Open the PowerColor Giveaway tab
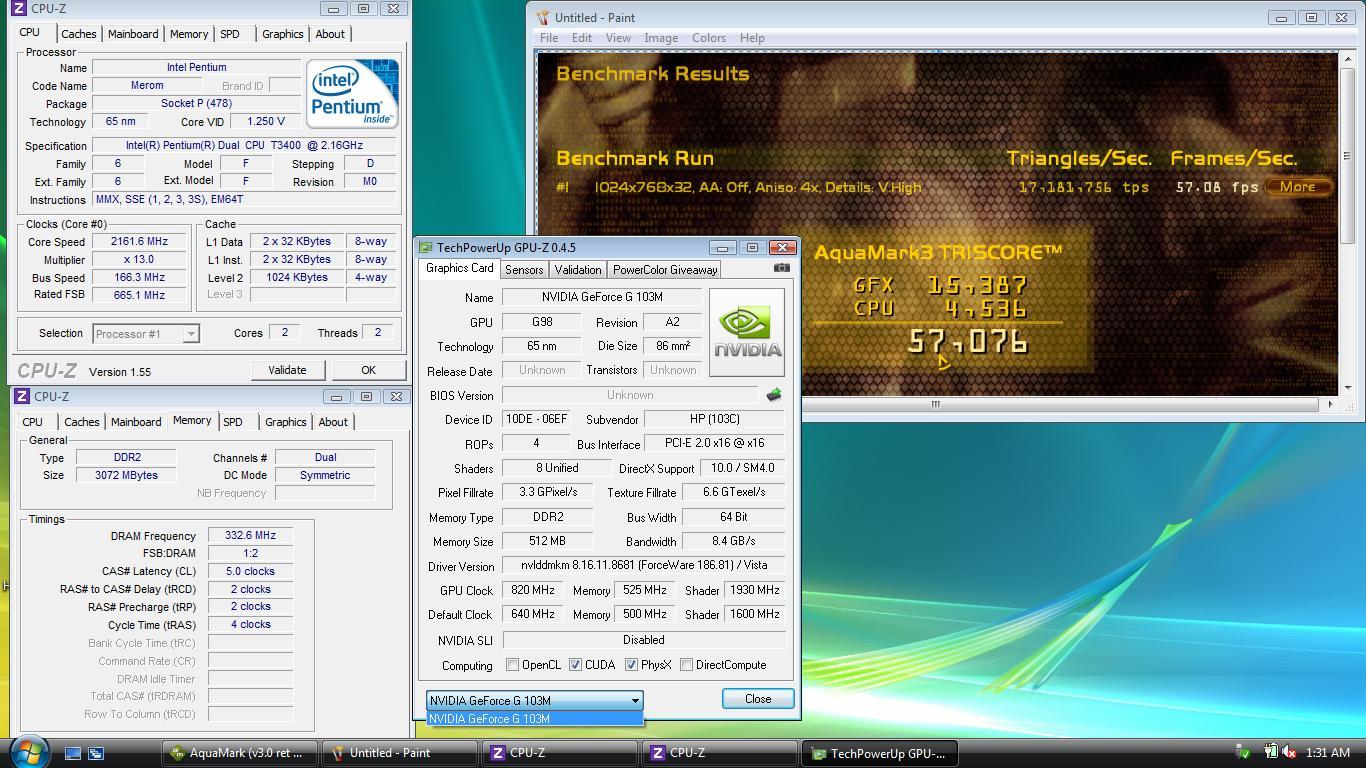This screenshot has width=1366, height=768. click(665, 269)
